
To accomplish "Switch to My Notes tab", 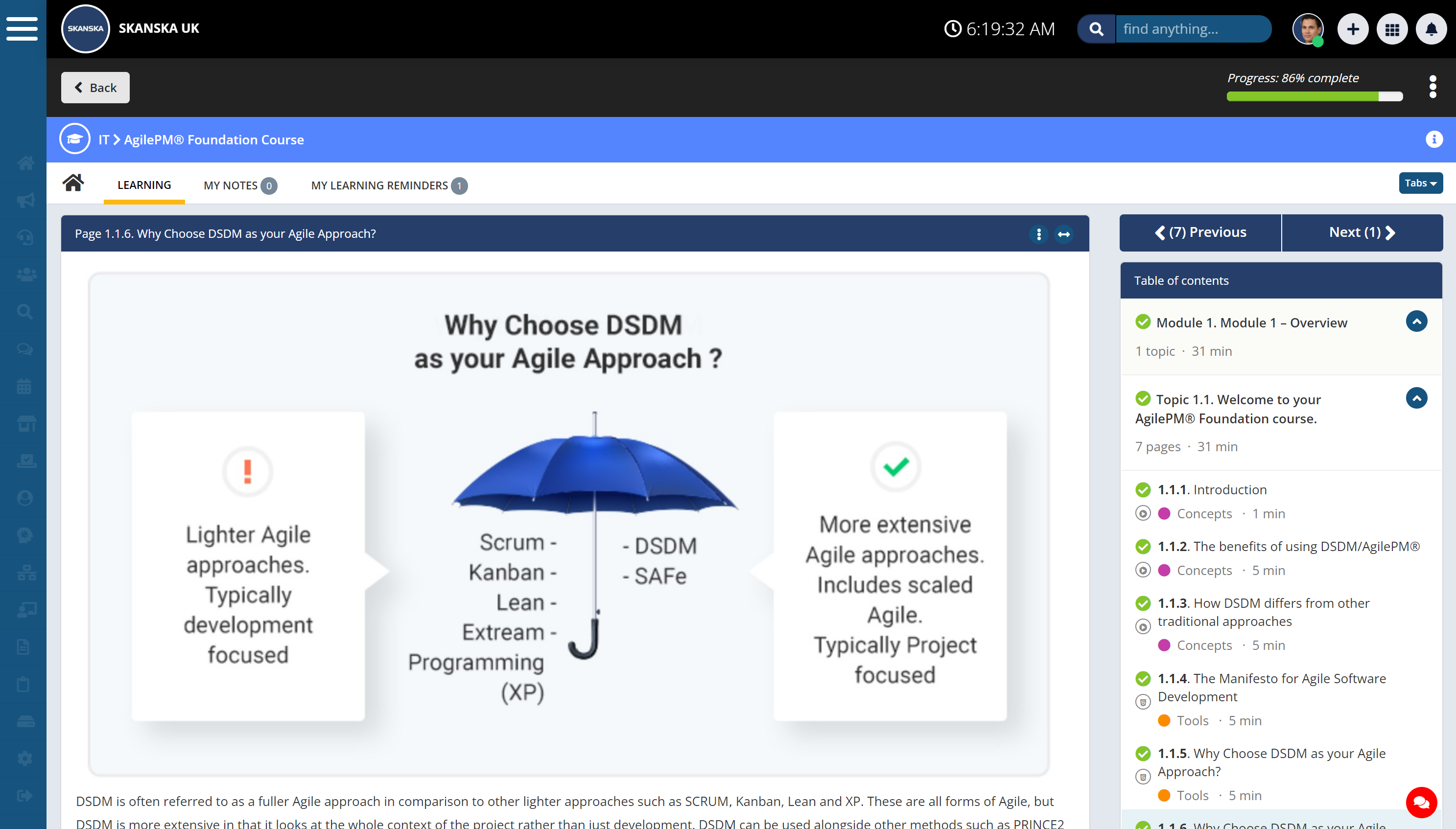I will click(240, 185).
